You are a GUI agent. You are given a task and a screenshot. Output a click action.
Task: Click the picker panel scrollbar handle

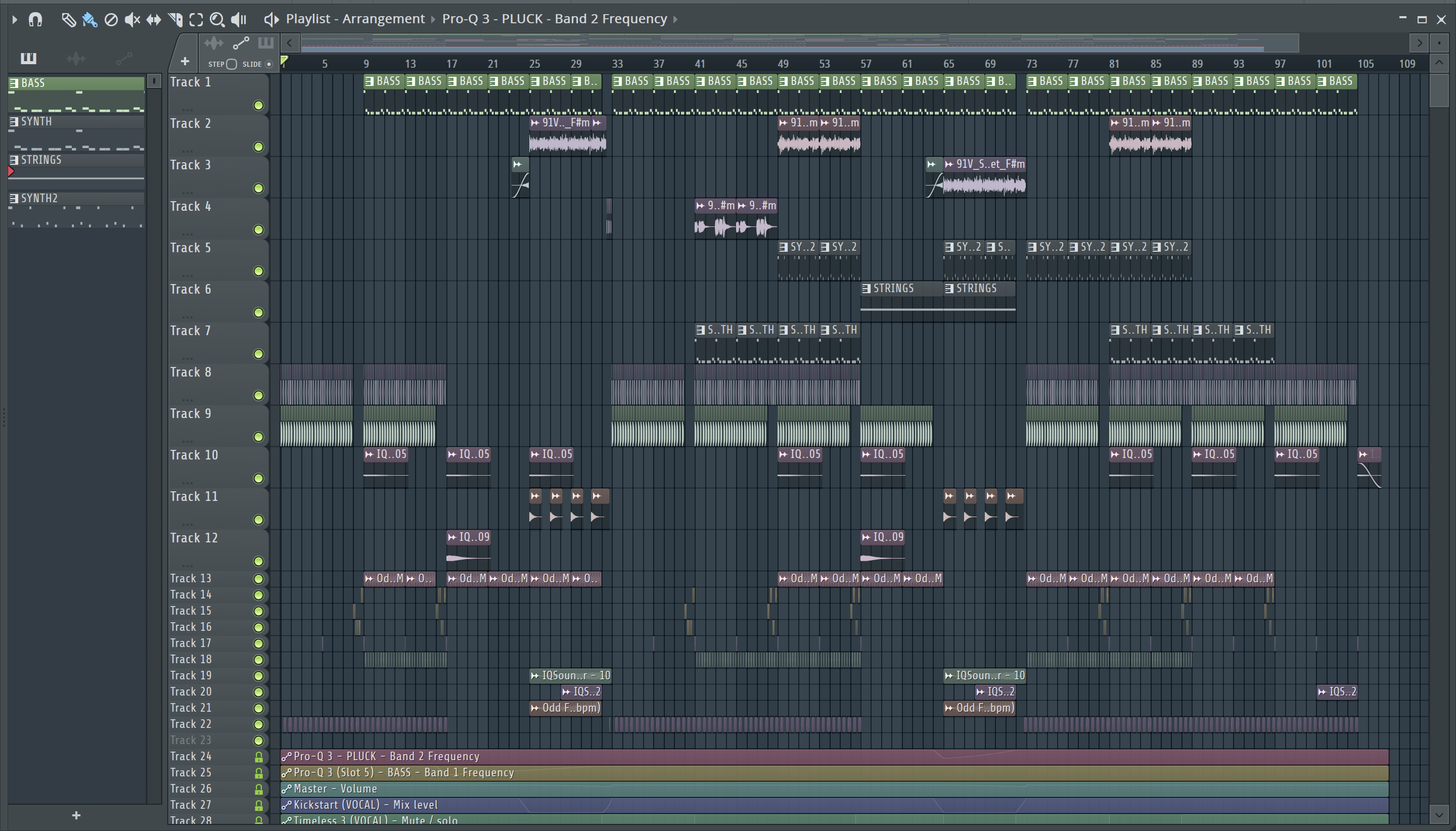pos(154,81)
